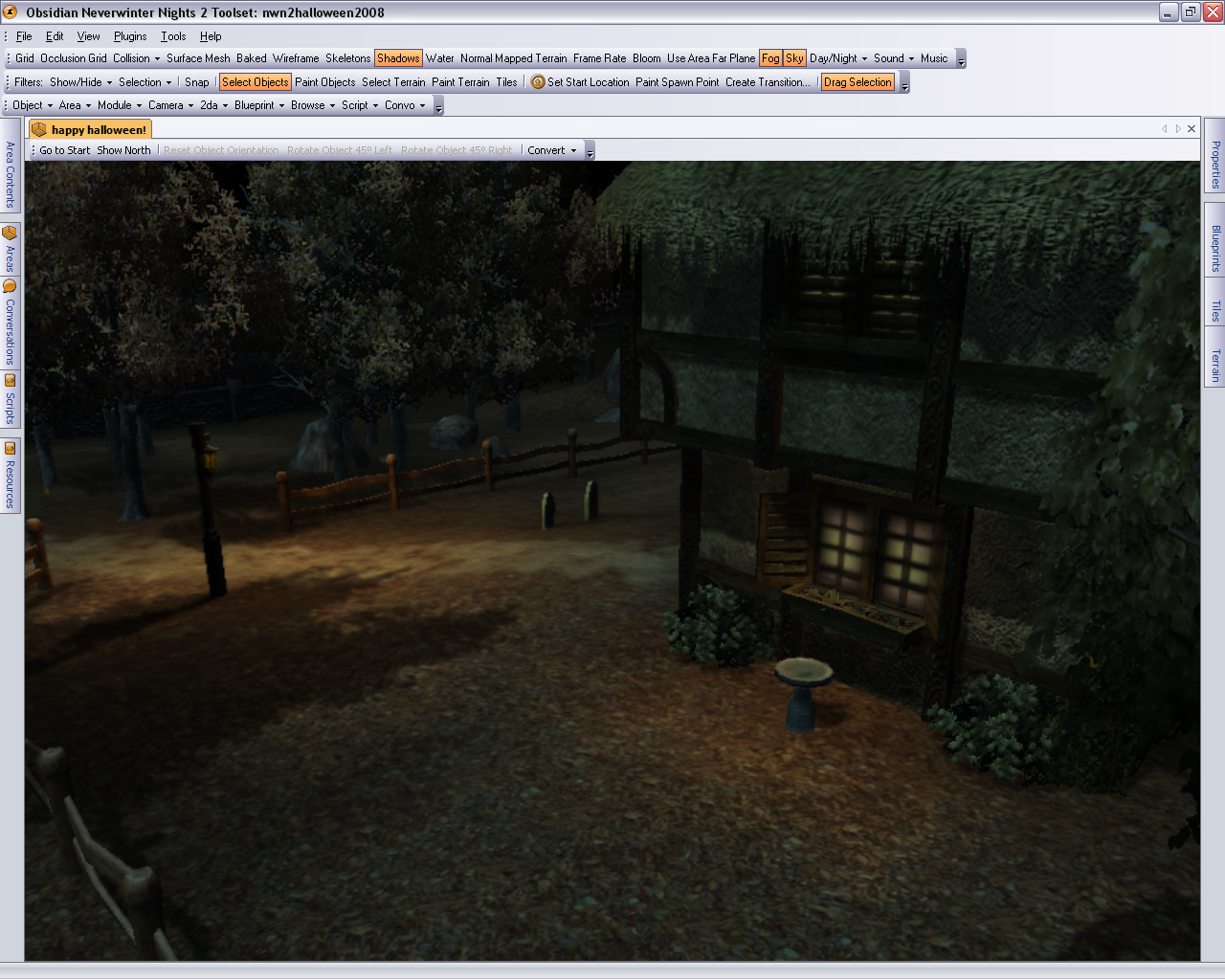The image size is (1225, 980).
Task: Enable Wireframe rendering
Action: point(296,58)
